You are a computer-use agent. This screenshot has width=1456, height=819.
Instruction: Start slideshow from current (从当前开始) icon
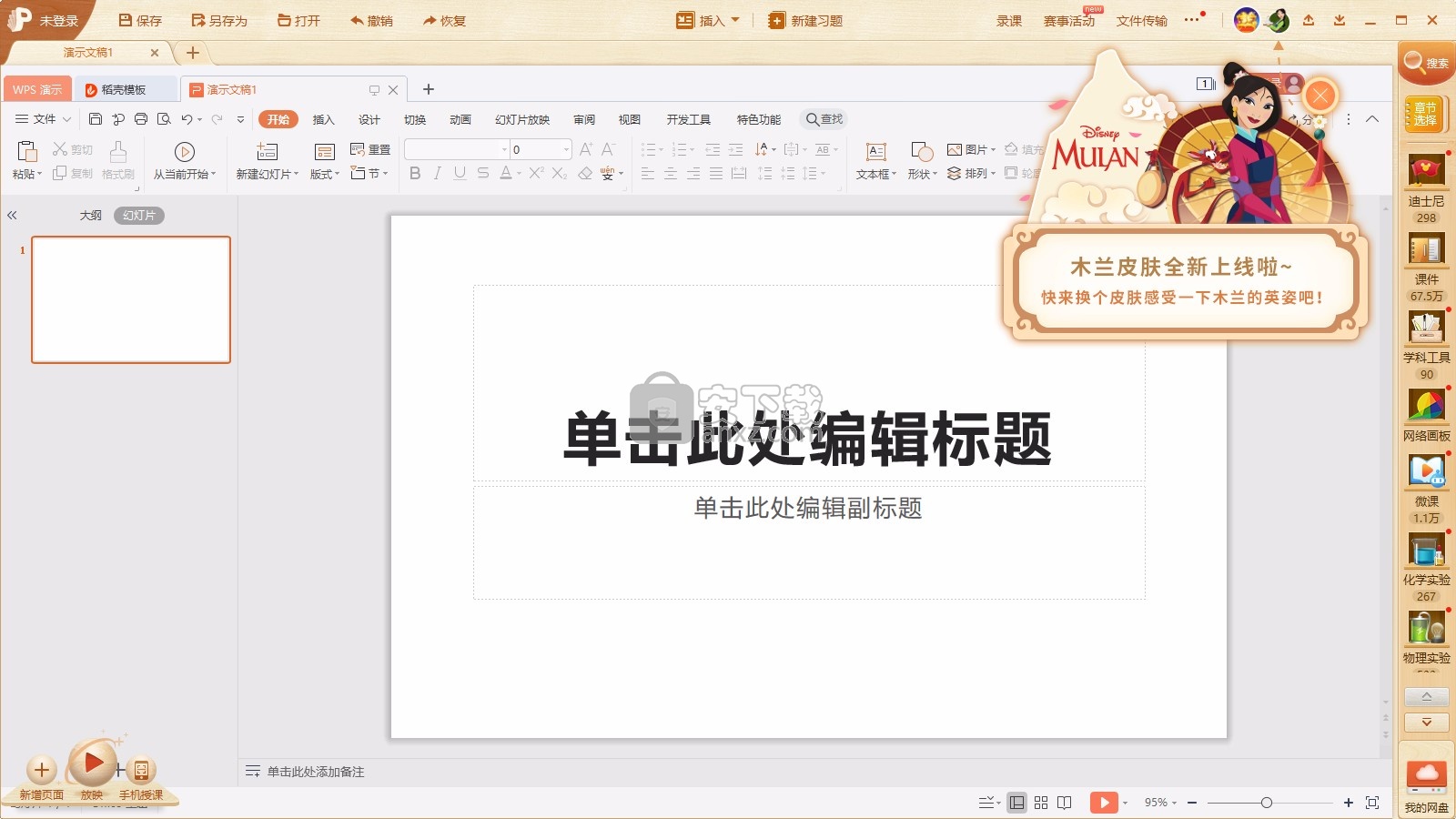click(185, 152)
